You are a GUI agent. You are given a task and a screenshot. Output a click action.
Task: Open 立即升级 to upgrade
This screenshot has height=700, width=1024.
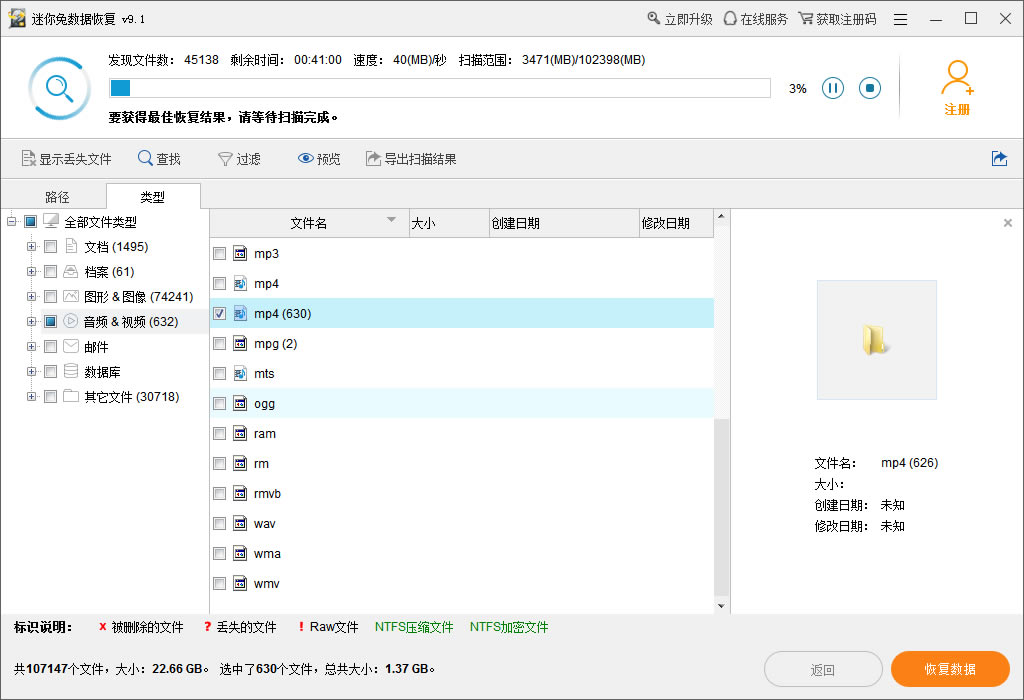679,18
